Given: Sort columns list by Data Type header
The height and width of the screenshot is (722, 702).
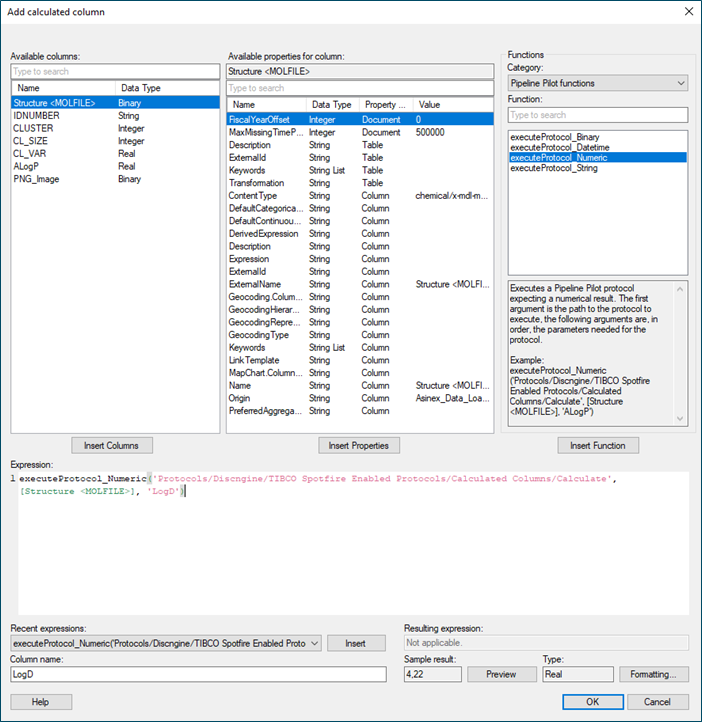Looking at the screenshot, I should (x=167, y=88).
